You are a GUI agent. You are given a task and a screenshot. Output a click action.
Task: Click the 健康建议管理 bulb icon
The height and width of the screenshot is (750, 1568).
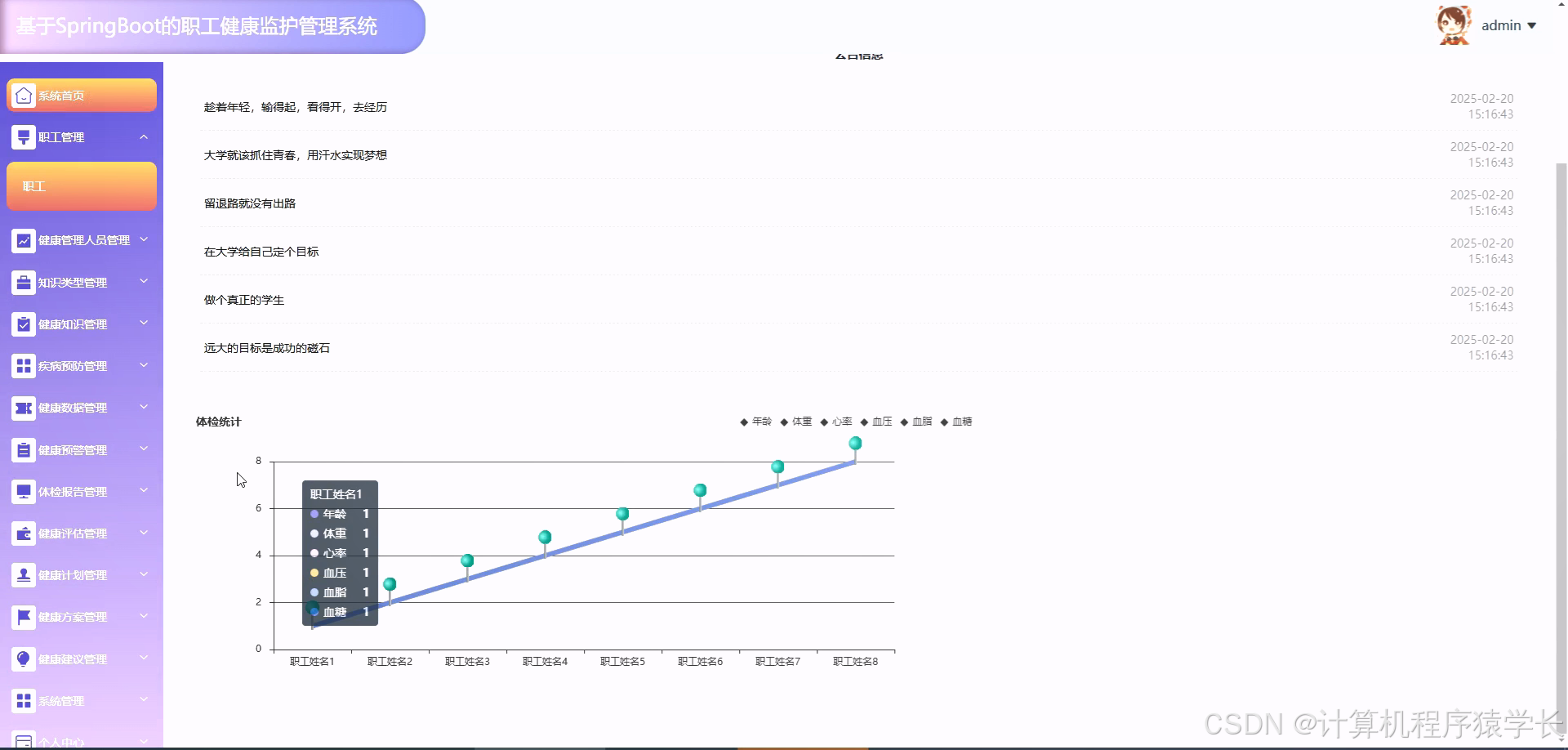(24, 659)
